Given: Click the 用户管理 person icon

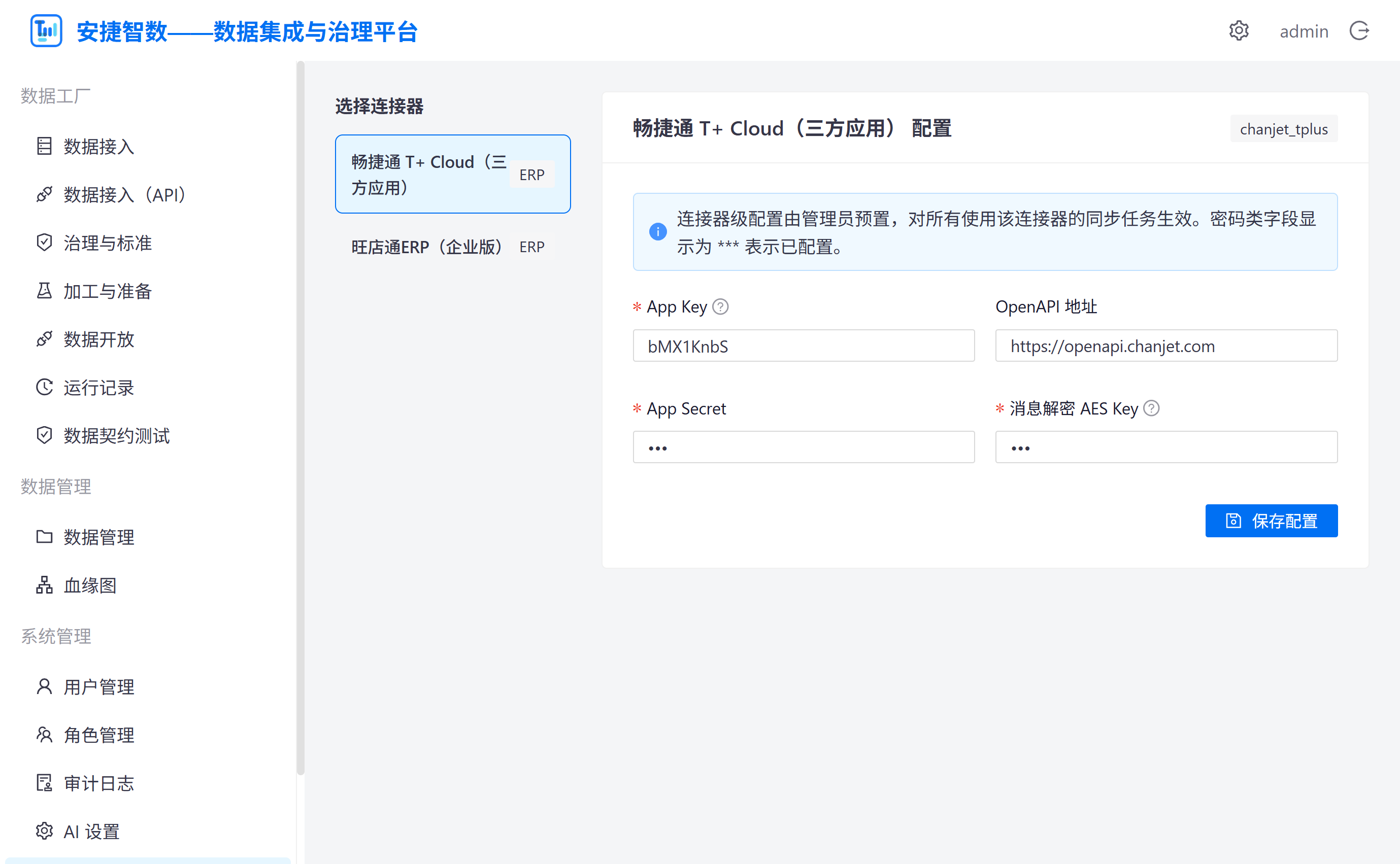Looking at the screenshot, I should [x=44, y=687].
